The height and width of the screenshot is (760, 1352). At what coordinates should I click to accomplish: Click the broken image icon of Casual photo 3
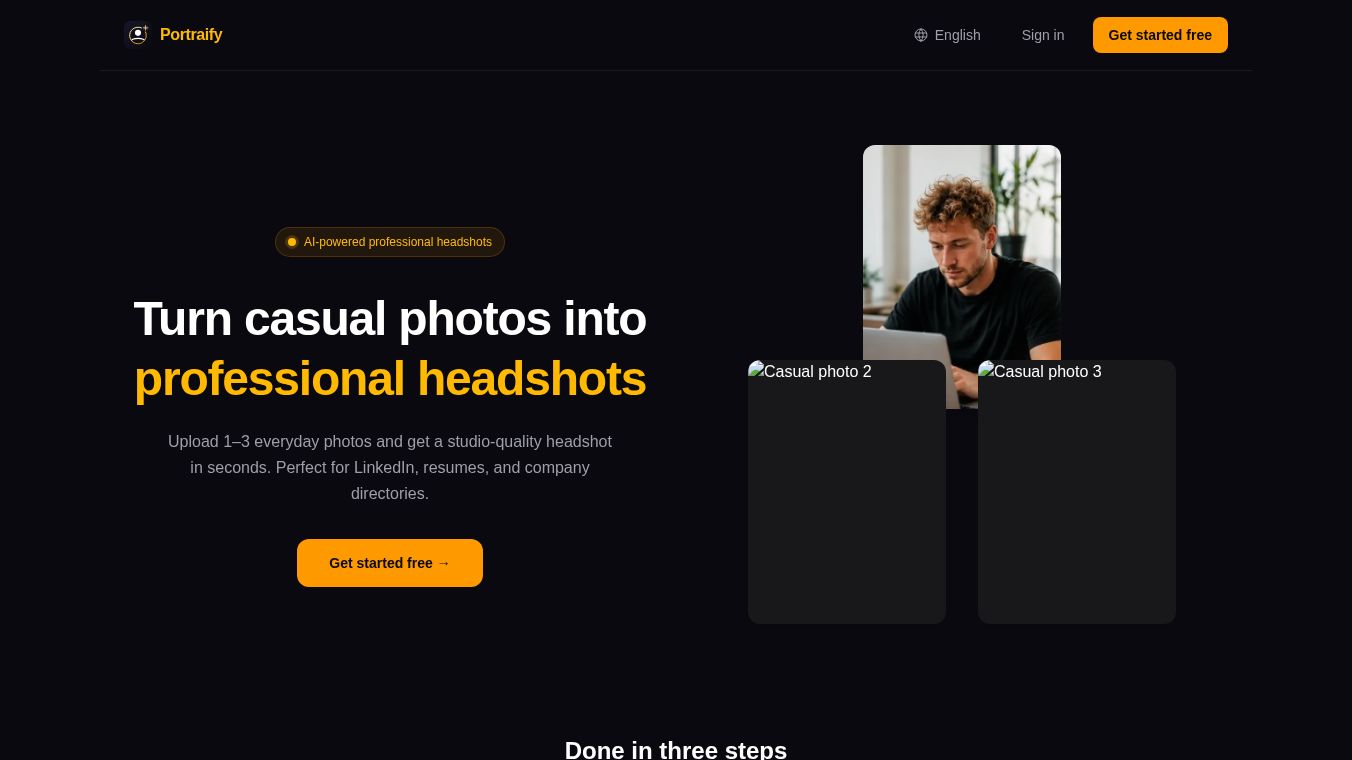coord(986,370)
